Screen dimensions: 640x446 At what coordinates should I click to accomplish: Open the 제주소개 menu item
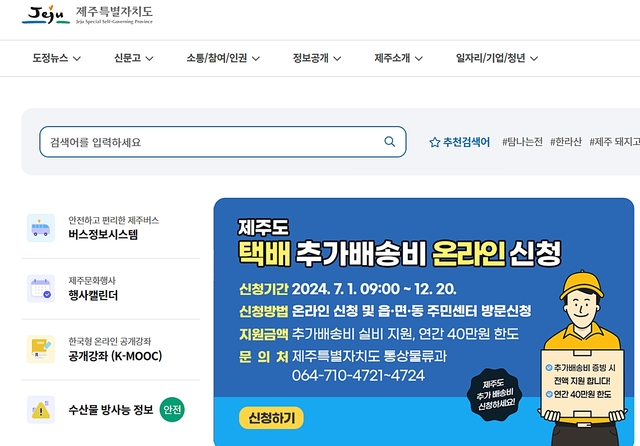click(x=399, y=58)
